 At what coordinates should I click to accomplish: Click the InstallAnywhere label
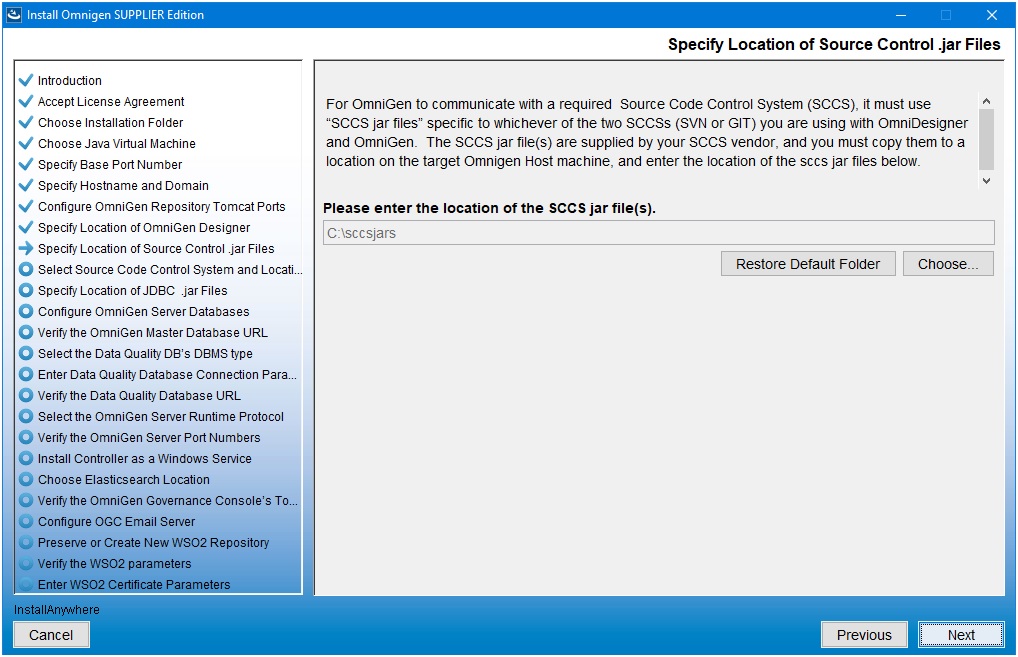(x=56, y=610)
